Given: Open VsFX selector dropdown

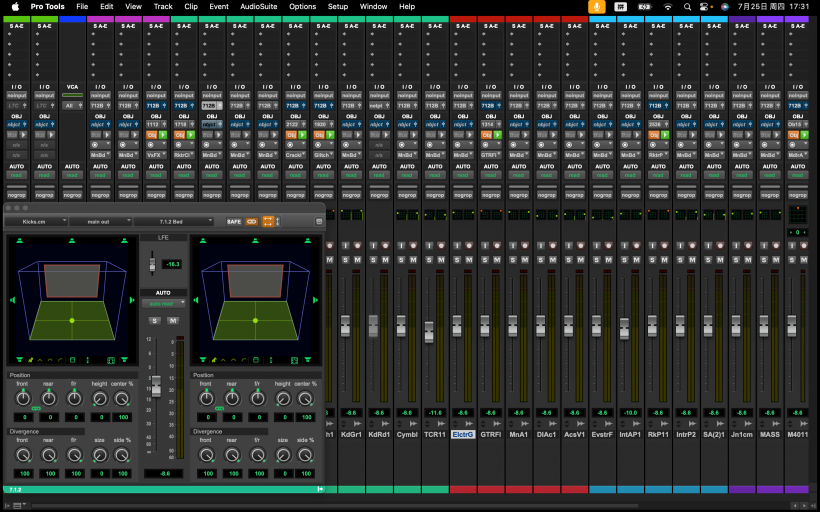Looking at the screenshot, I should tap(156, 155).
